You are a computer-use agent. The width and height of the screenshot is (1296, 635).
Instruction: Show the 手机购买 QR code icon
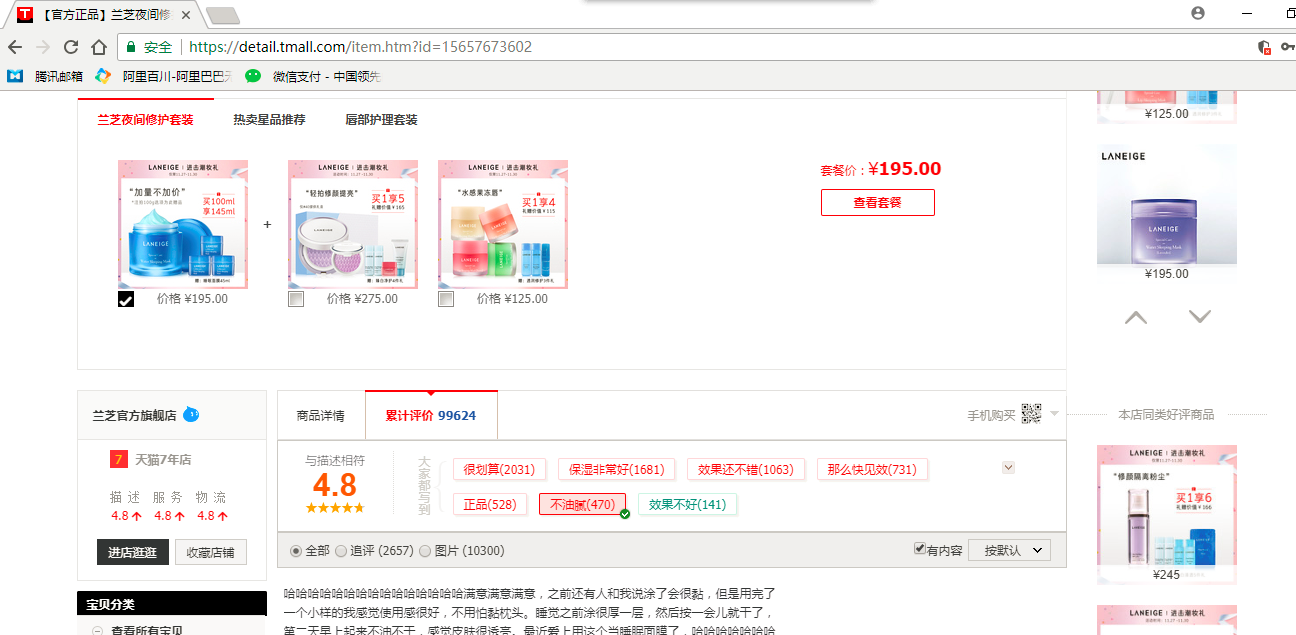[x=1031, y=414]
